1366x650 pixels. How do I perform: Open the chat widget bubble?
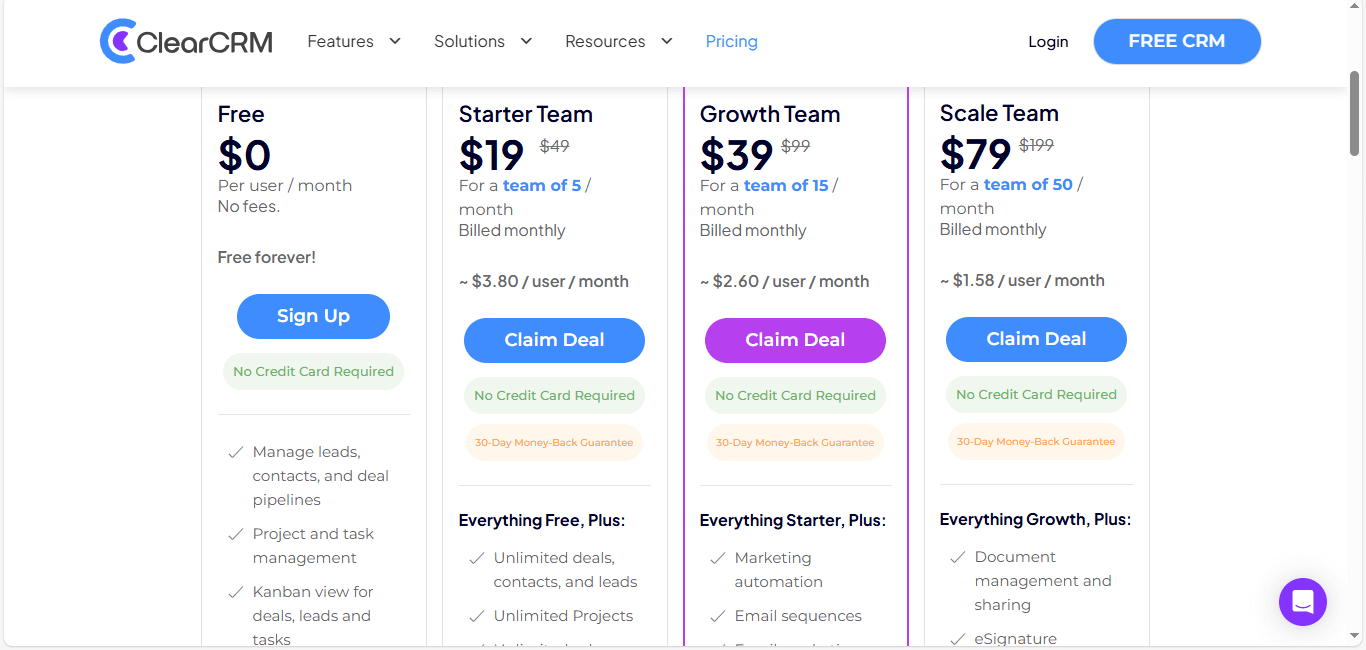pos(1302,602)
